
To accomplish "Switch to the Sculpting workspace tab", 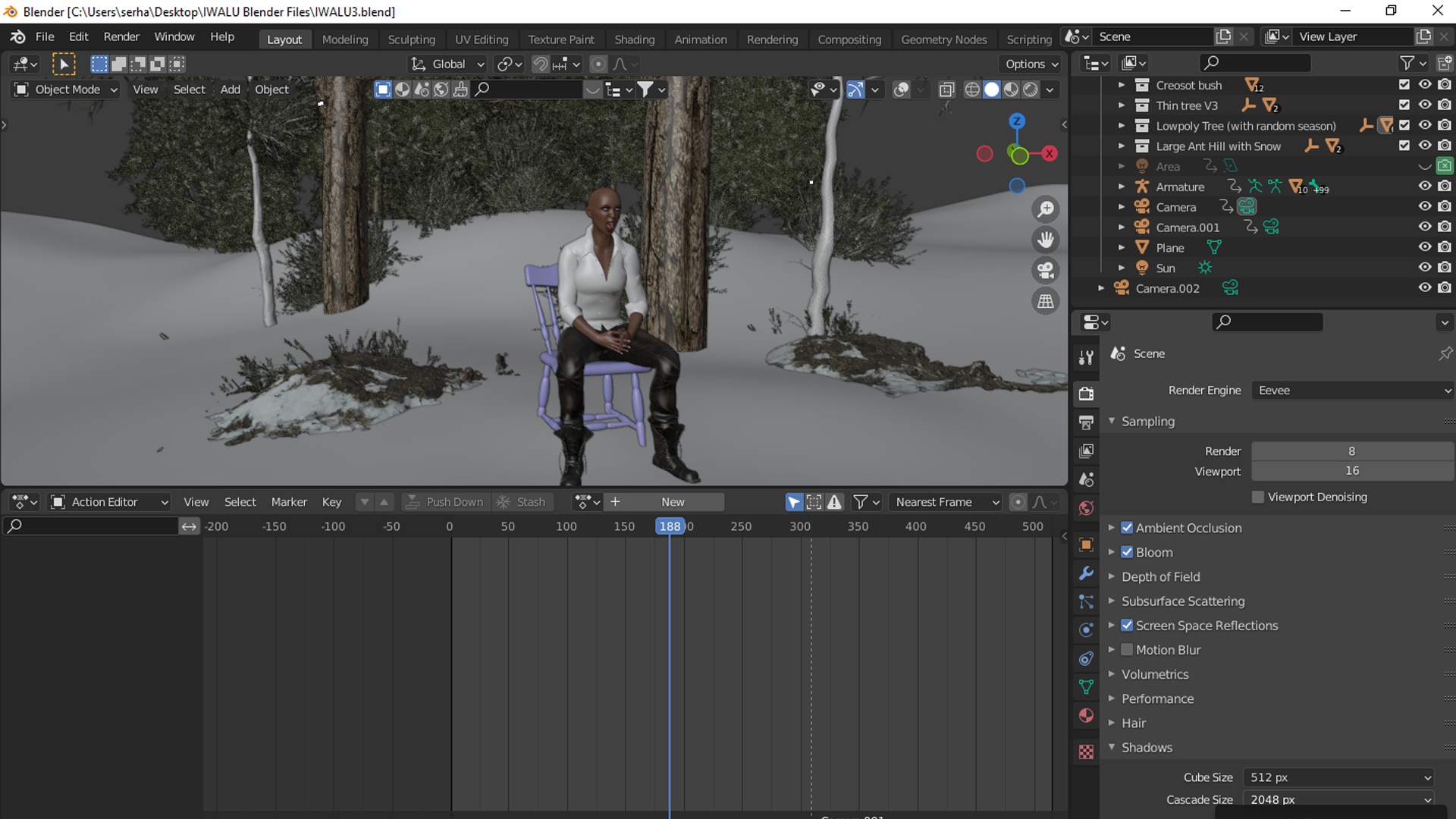I will click(412, 39).
